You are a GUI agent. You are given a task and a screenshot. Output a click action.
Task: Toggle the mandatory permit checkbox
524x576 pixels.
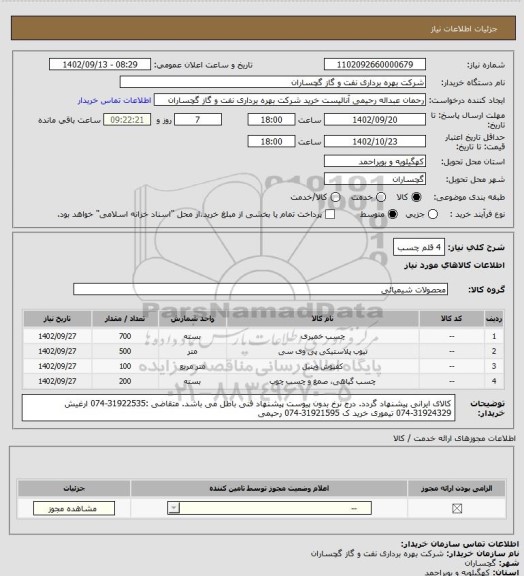coord(457,508)
